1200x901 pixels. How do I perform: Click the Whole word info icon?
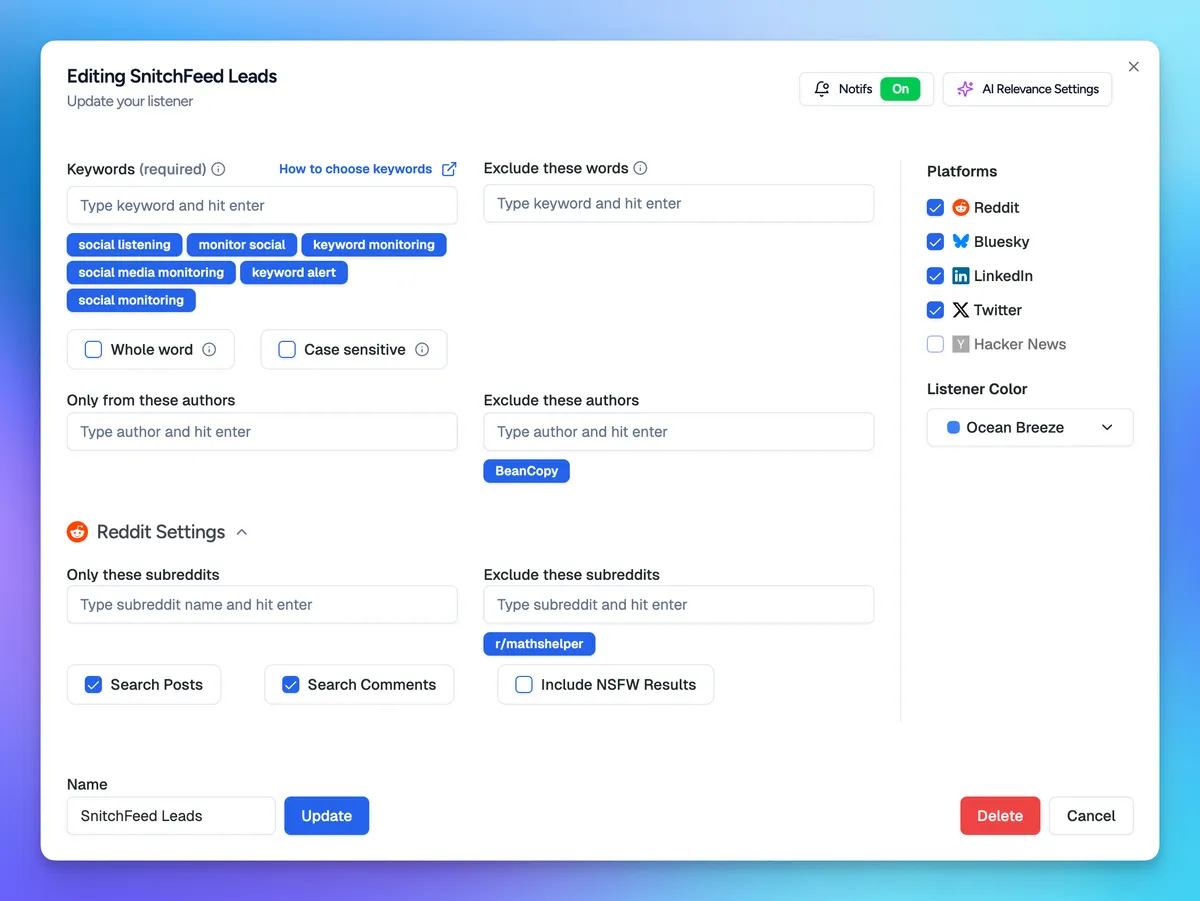[x=209, y=350]
